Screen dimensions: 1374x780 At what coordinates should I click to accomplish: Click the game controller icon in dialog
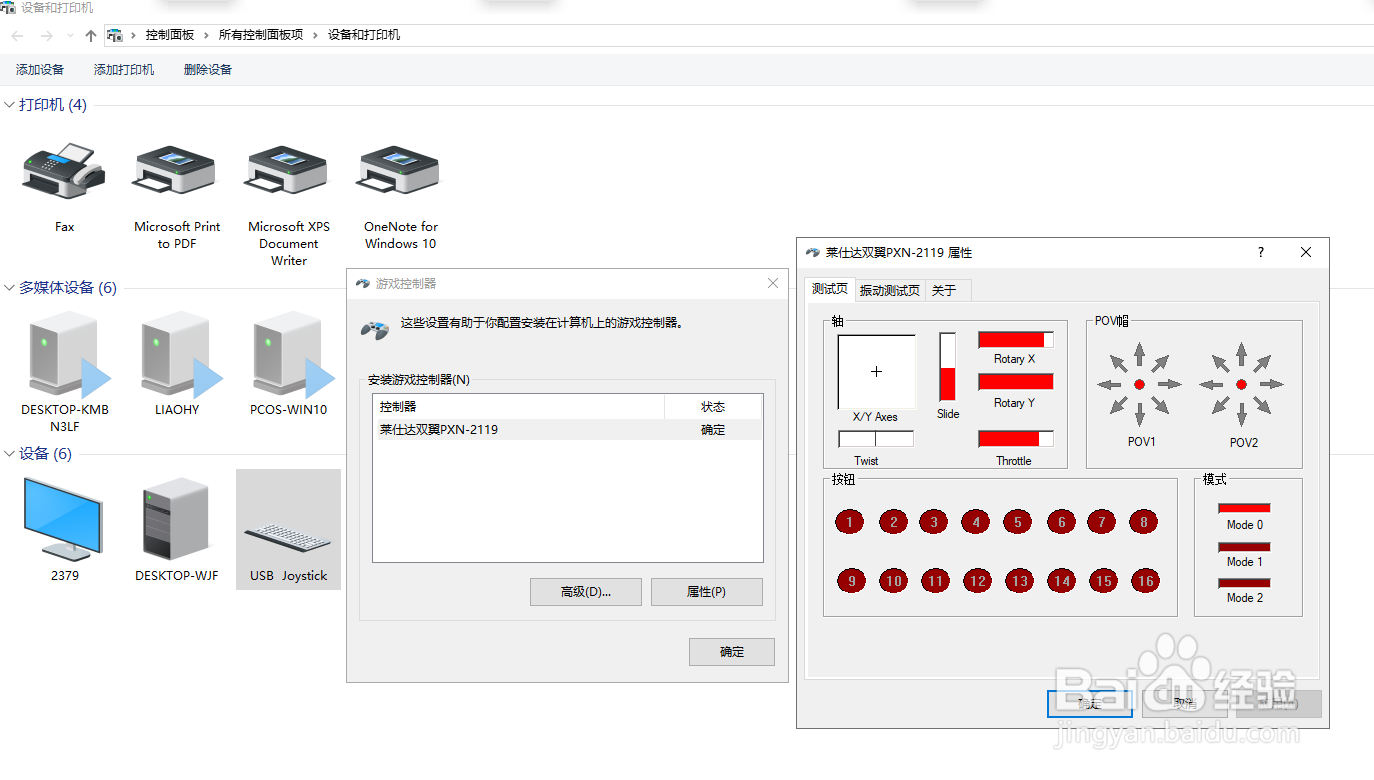pyautogui.click(x=375, y=330)
